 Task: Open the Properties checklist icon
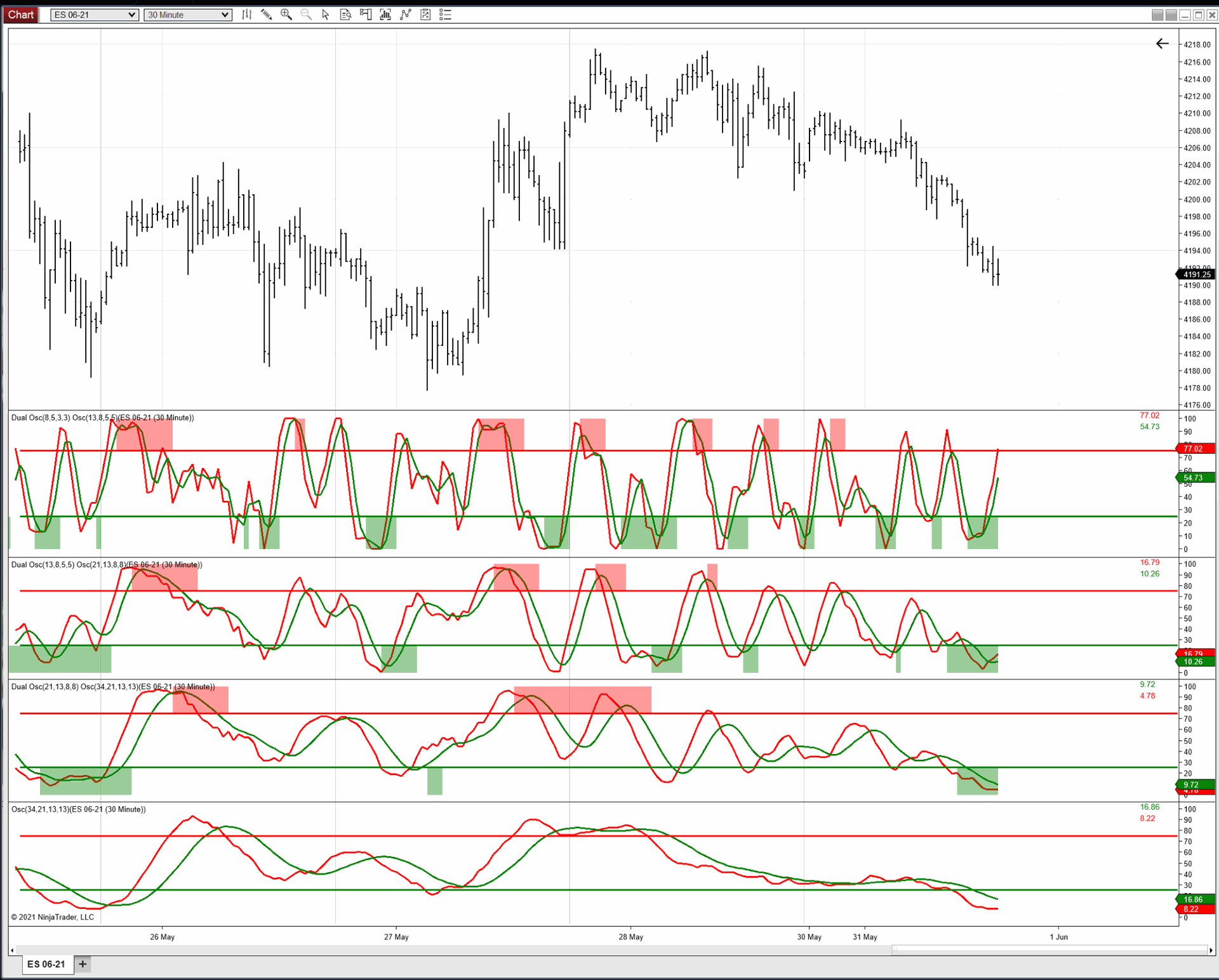coord(445,14)
